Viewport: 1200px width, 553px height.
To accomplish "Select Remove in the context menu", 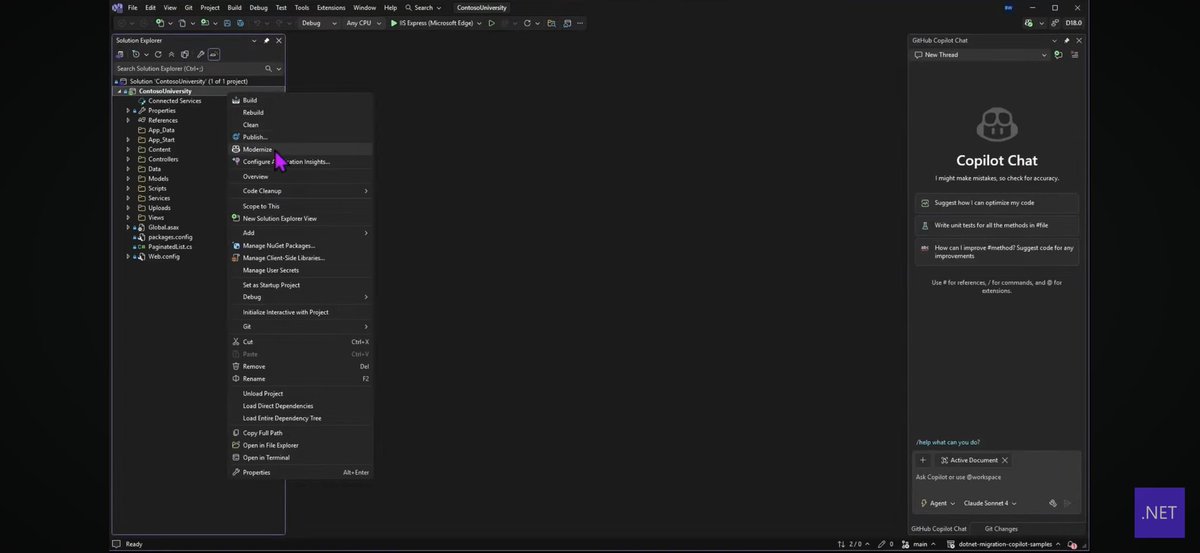I will coord(300,366).
